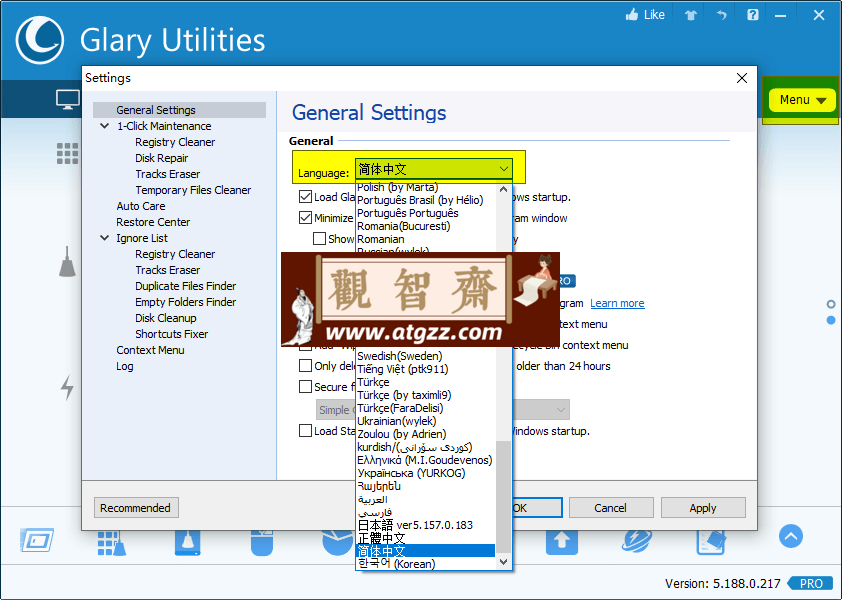
Task: Select the broom cleanup icon in left sidebar
Action: (67, 262)
